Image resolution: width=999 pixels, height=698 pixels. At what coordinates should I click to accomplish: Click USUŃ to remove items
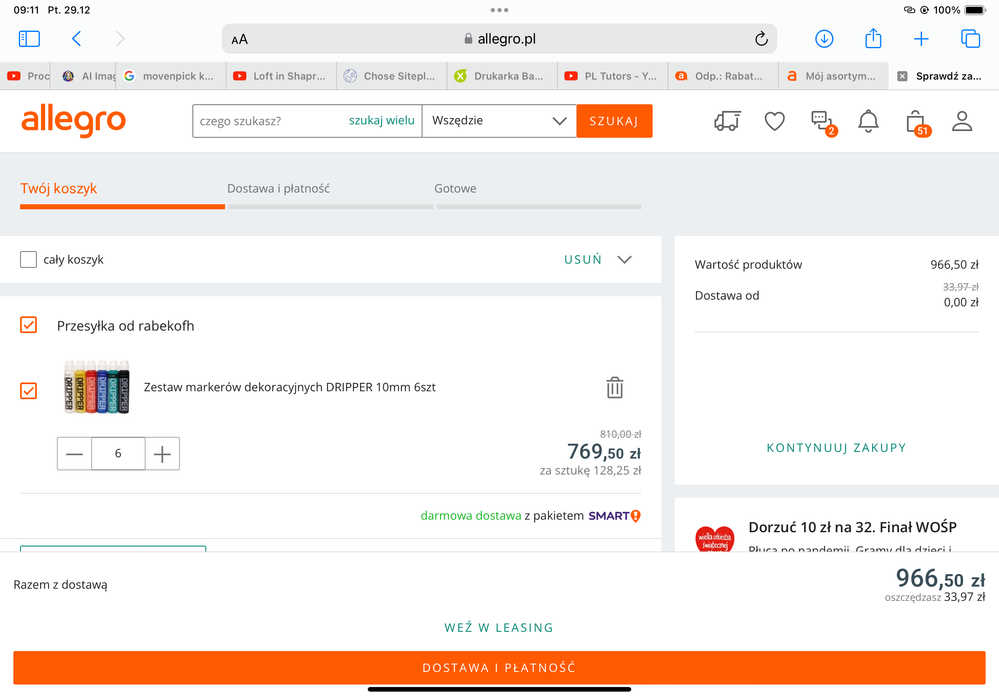click(582, 259)
